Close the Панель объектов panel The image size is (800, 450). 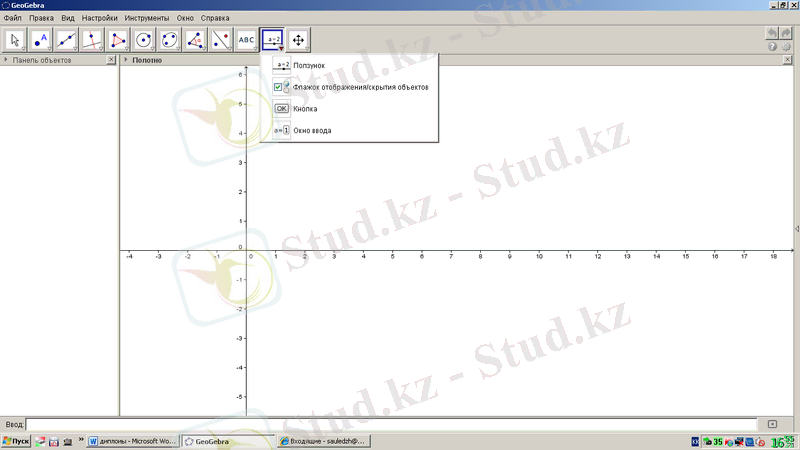[x=111, y=60]
